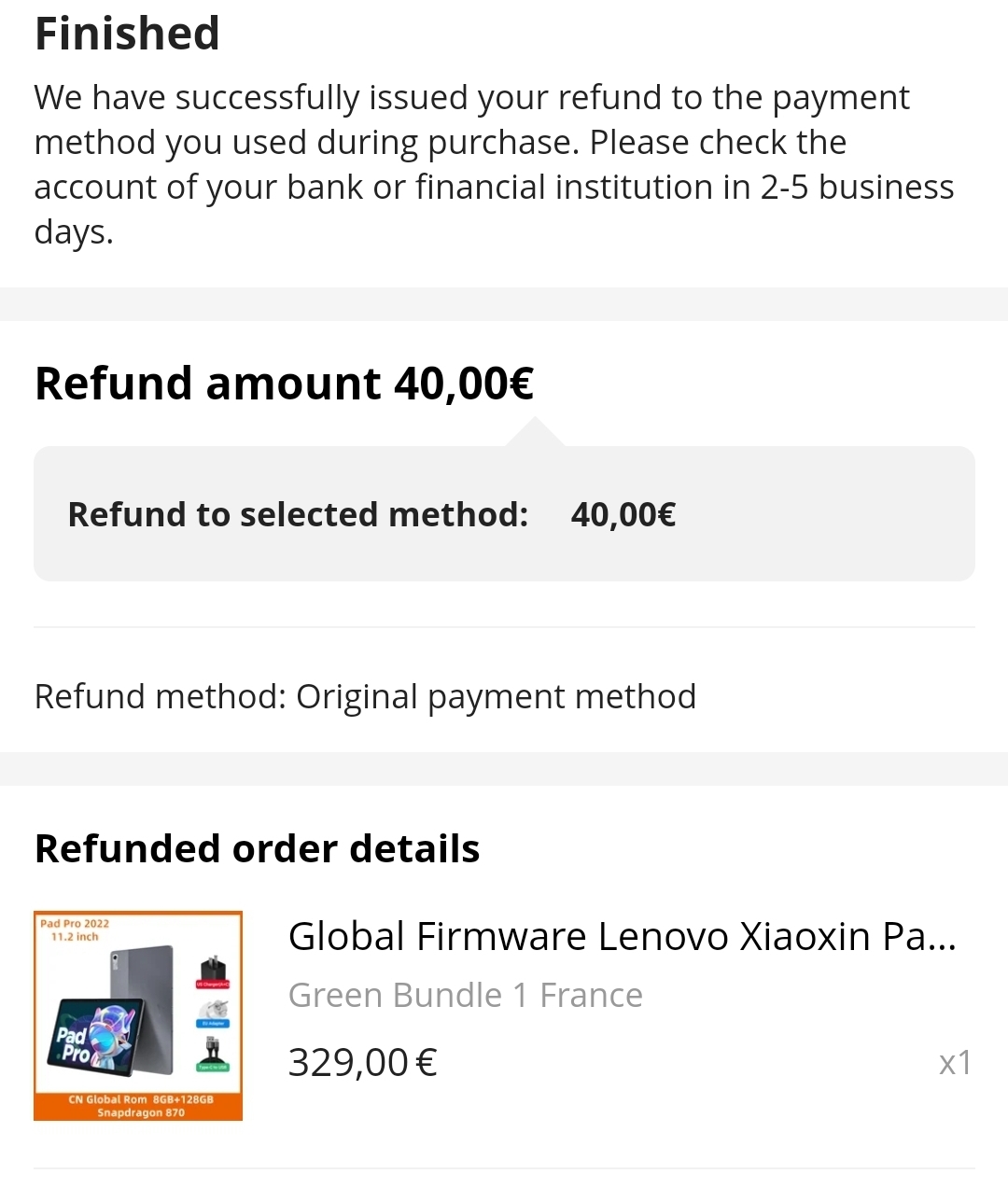The height and width of the screenshot is (1188, 1008).
Task: Click the Pad Pro 2022 11.2 inch label
Action: (75, 929)
